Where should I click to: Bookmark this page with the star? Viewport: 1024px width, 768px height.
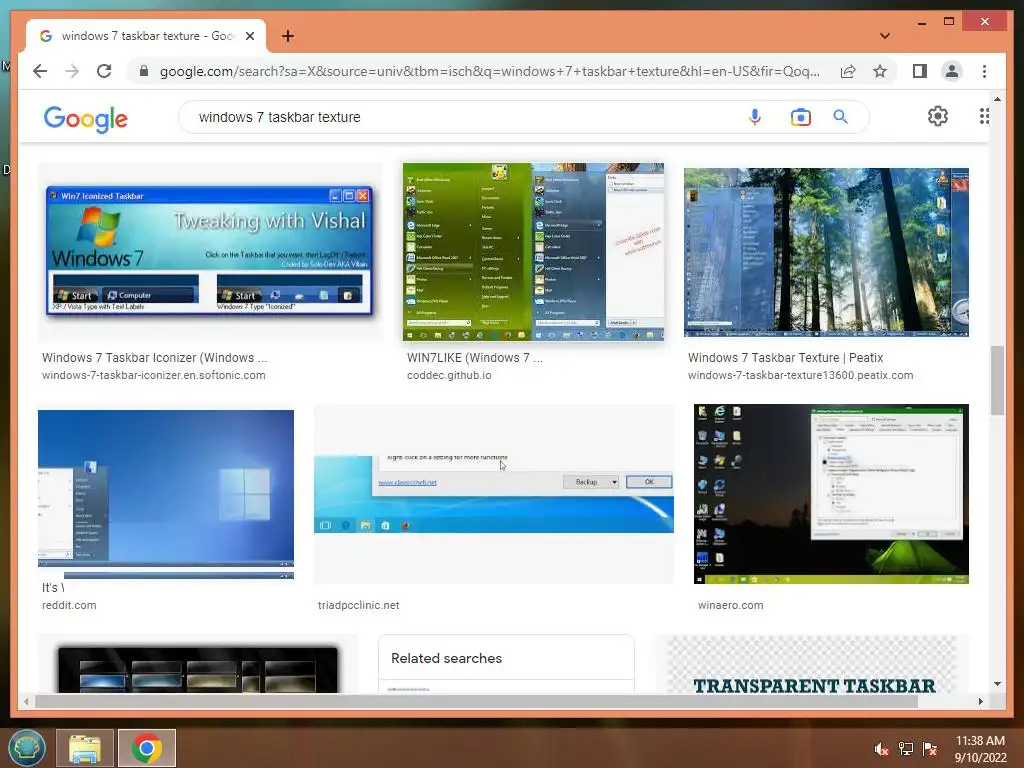tap(880, 71)
